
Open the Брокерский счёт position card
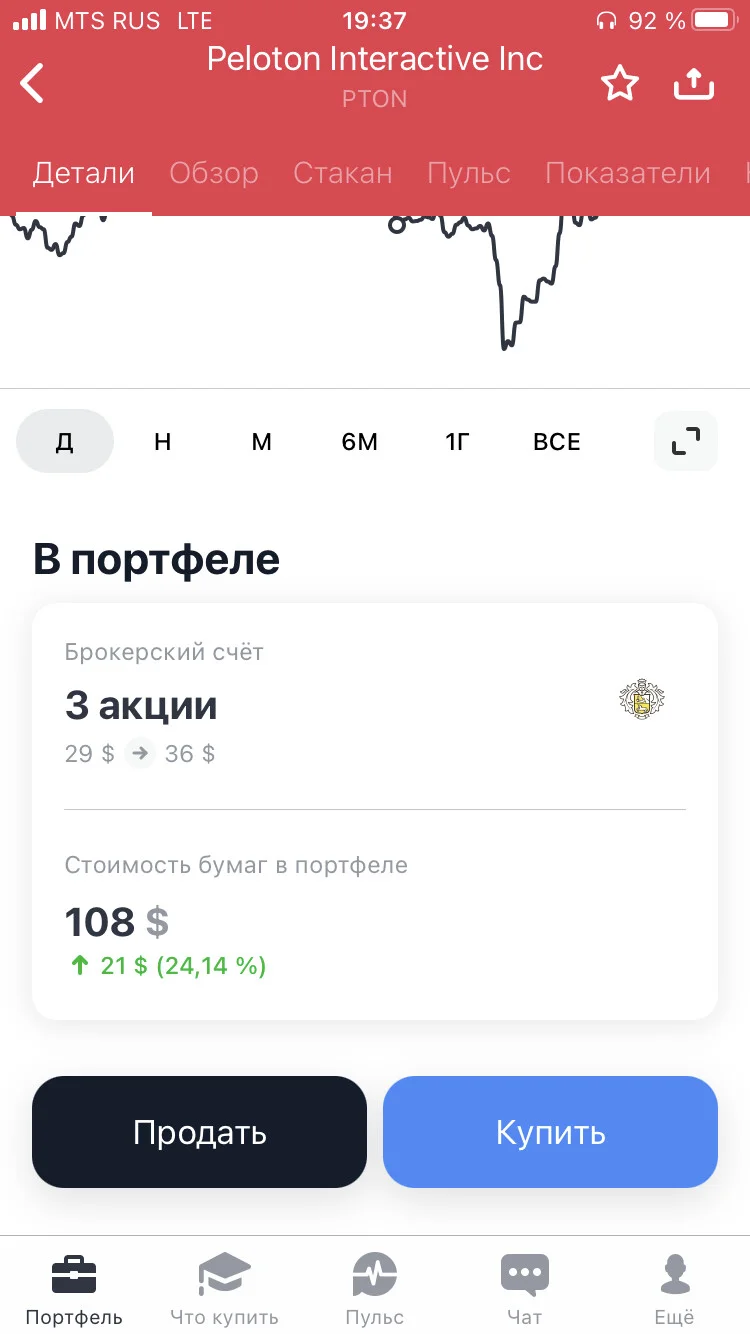pos(375,811)
